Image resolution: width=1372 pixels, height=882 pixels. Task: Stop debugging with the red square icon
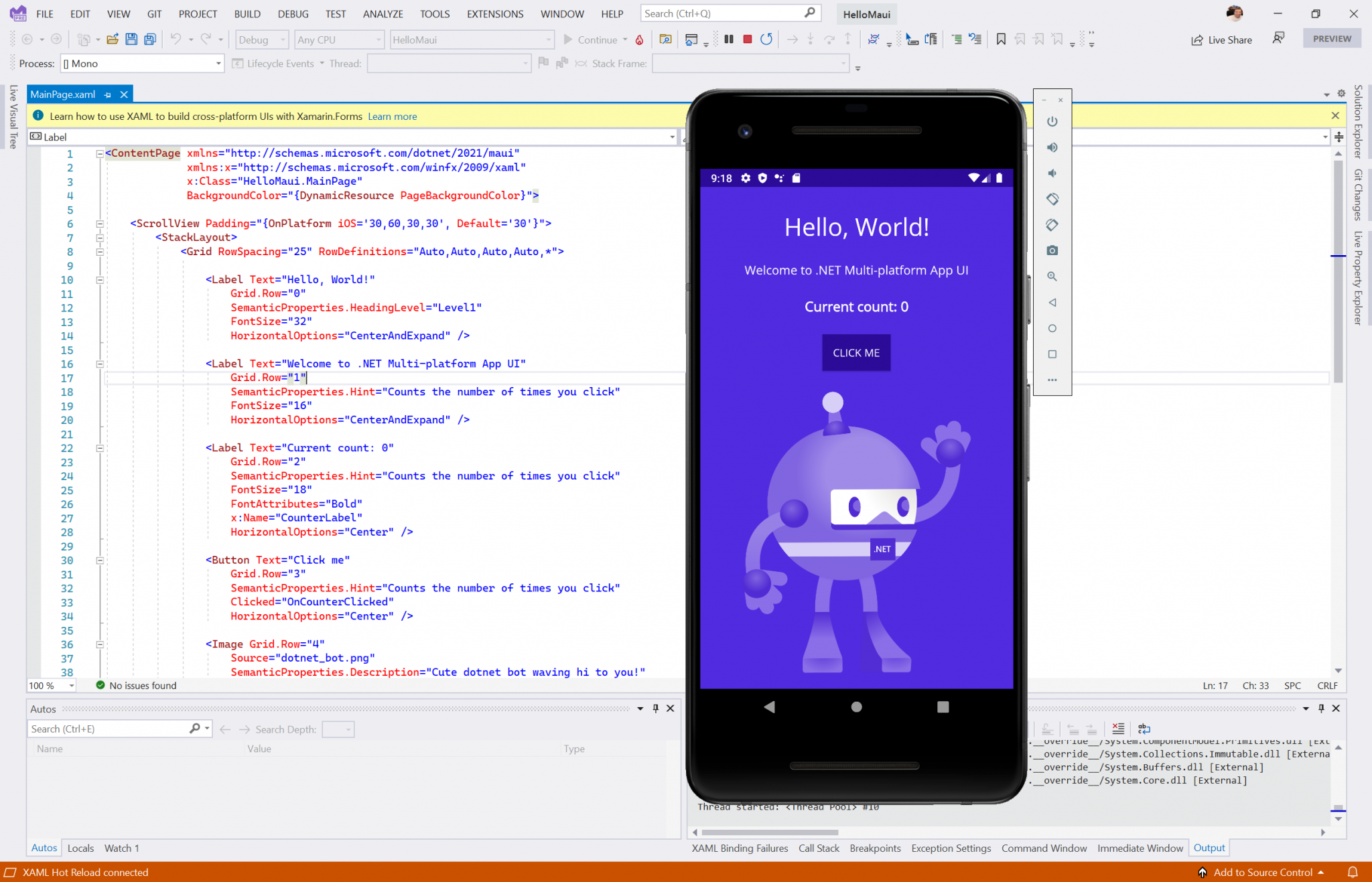click(747, 40)
